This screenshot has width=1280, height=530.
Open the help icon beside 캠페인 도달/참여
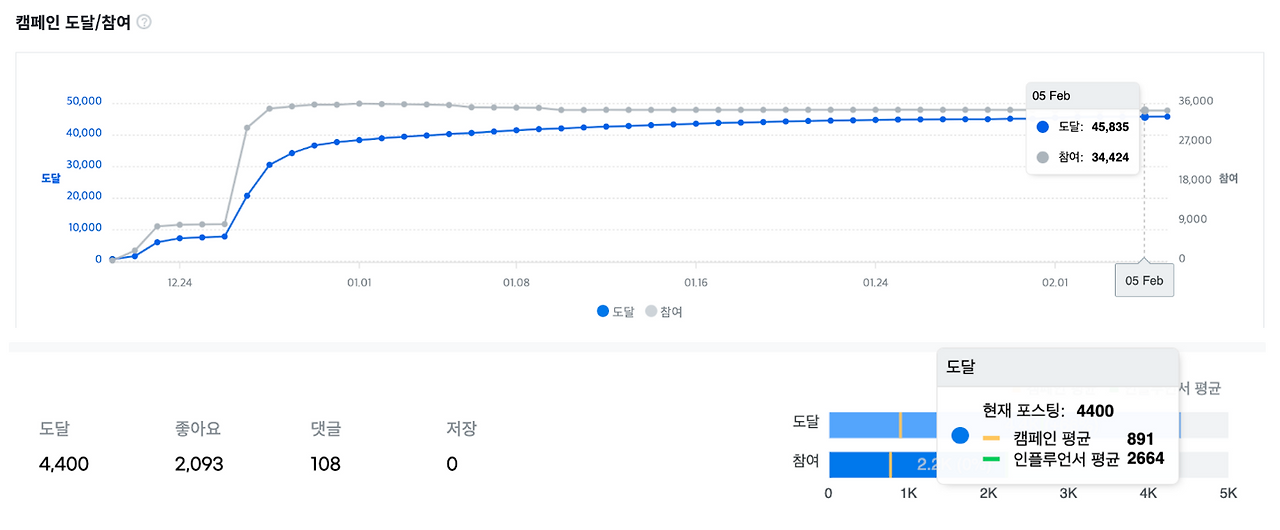144,22
